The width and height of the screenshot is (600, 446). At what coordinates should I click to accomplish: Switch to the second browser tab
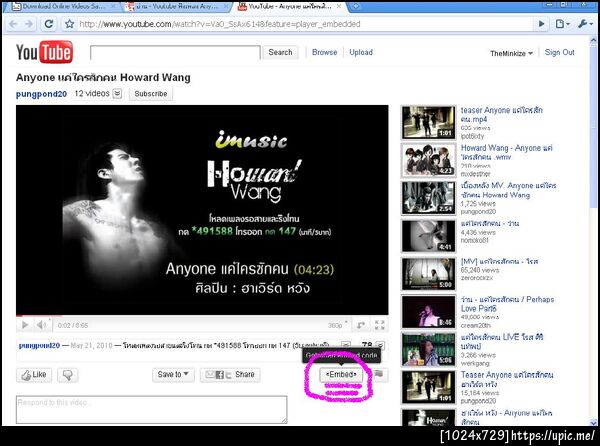[x=177, y=7]
